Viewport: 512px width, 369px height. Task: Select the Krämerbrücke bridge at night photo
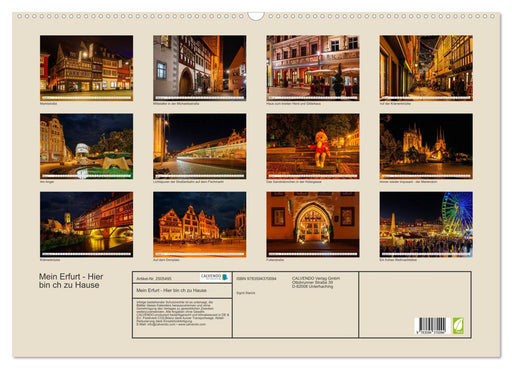86,224
